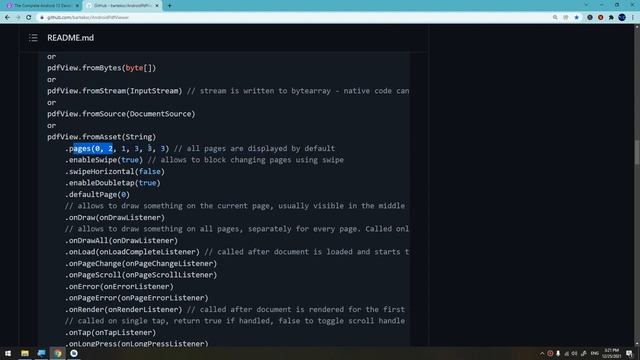
Task: Click the .onRender(onRenderListener) code
Action: click(124, 309)
